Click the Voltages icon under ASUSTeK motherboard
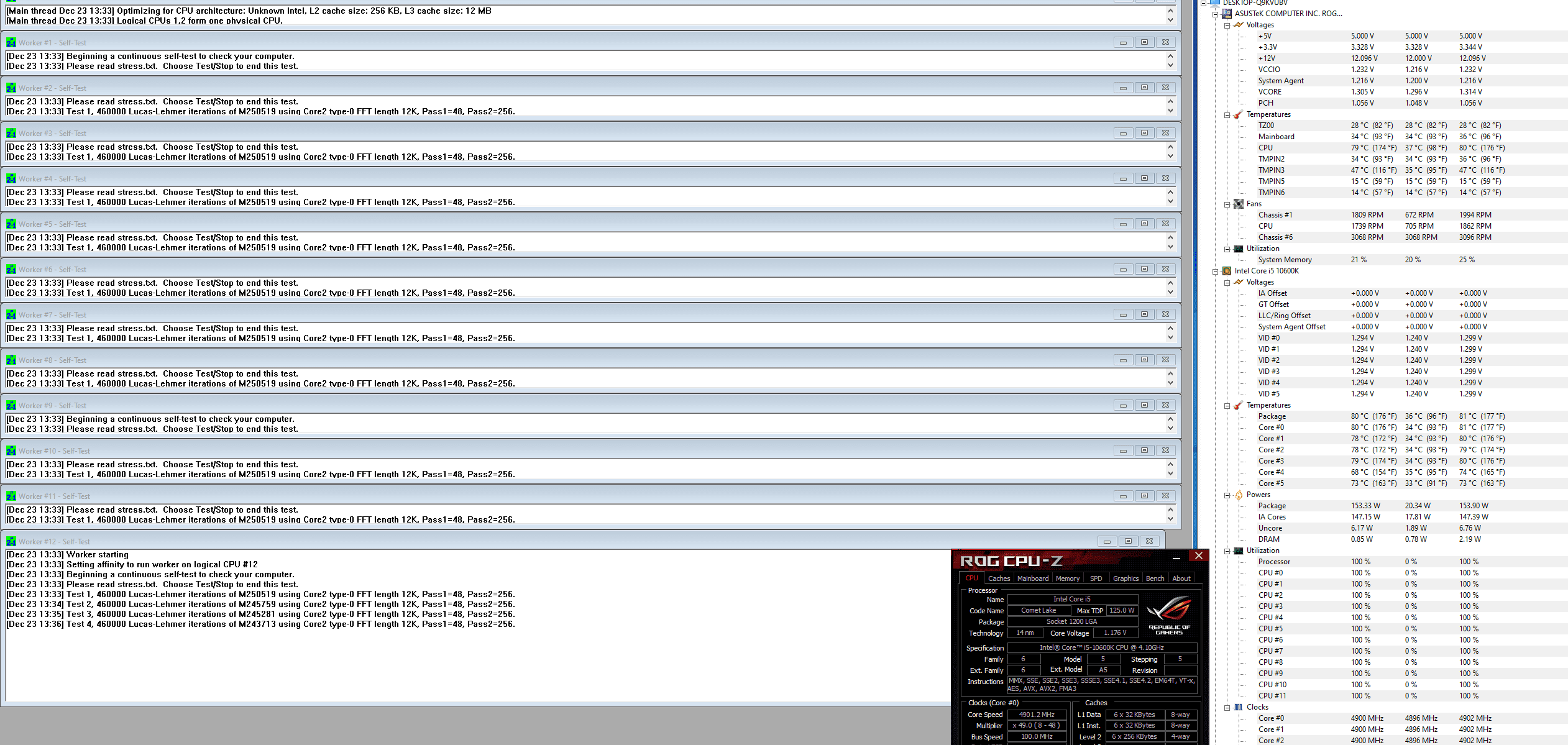This screenshot has height=745, width=1568. 1239,25
